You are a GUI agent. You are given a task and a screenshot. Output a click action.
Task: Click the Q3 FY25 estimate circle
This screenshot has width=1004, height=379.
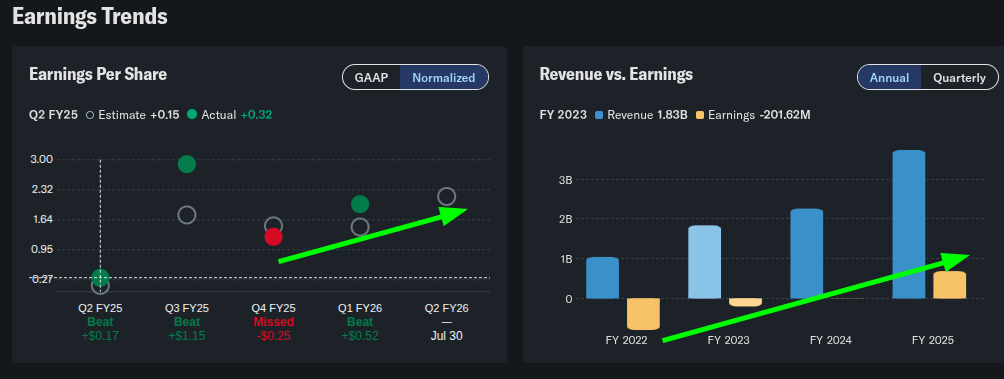coord(186,215)
